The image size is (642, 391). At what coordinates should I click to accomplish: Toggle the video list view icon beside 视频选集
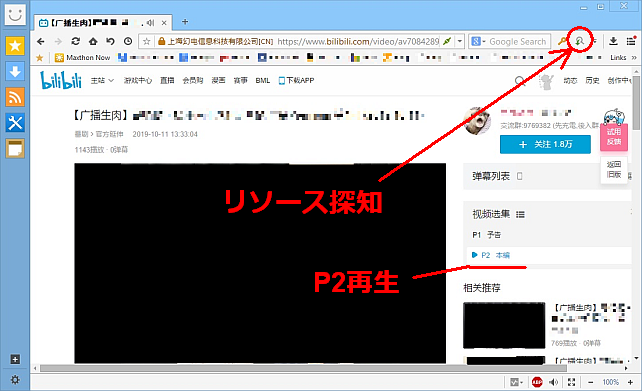click(x=520, y=214)
